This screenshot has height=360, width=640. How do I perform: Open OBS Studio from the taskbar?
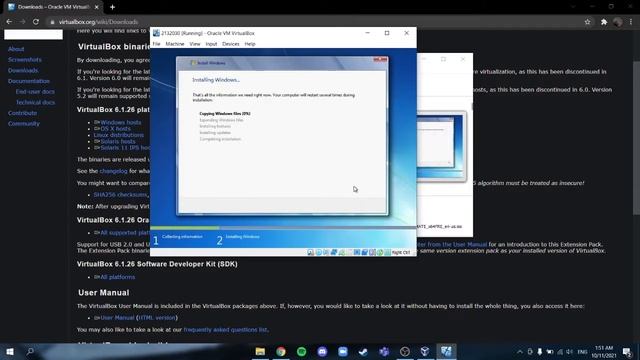coord(404,351)
